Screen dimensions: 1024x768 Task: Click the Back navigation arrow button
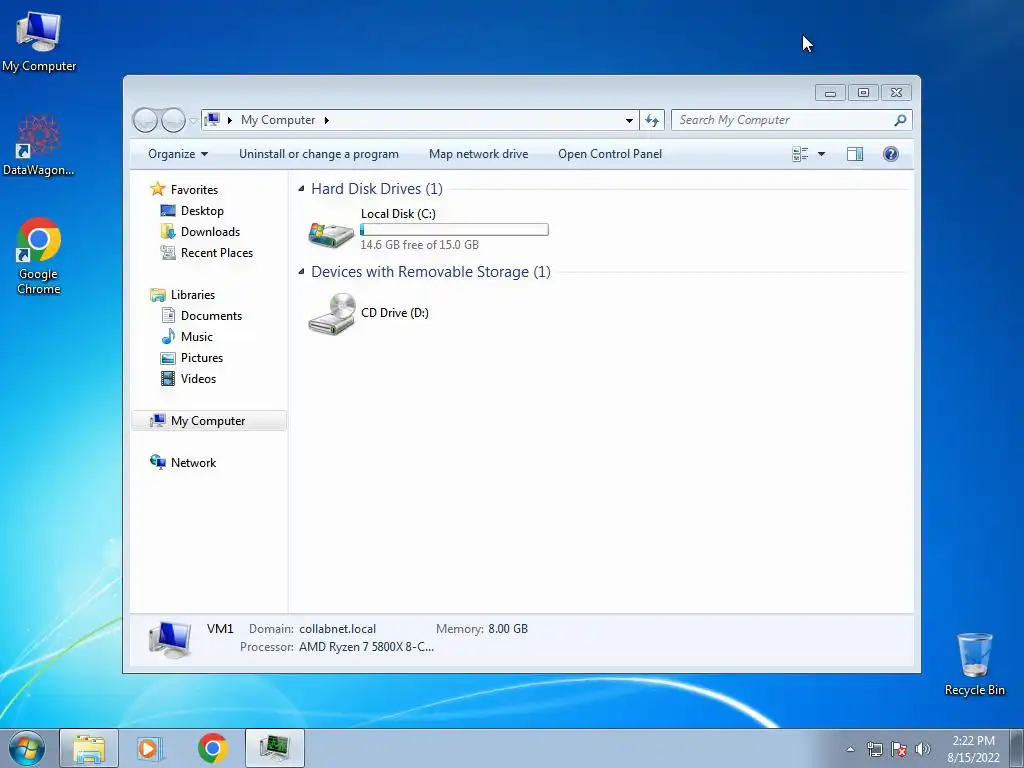[145, 120]
